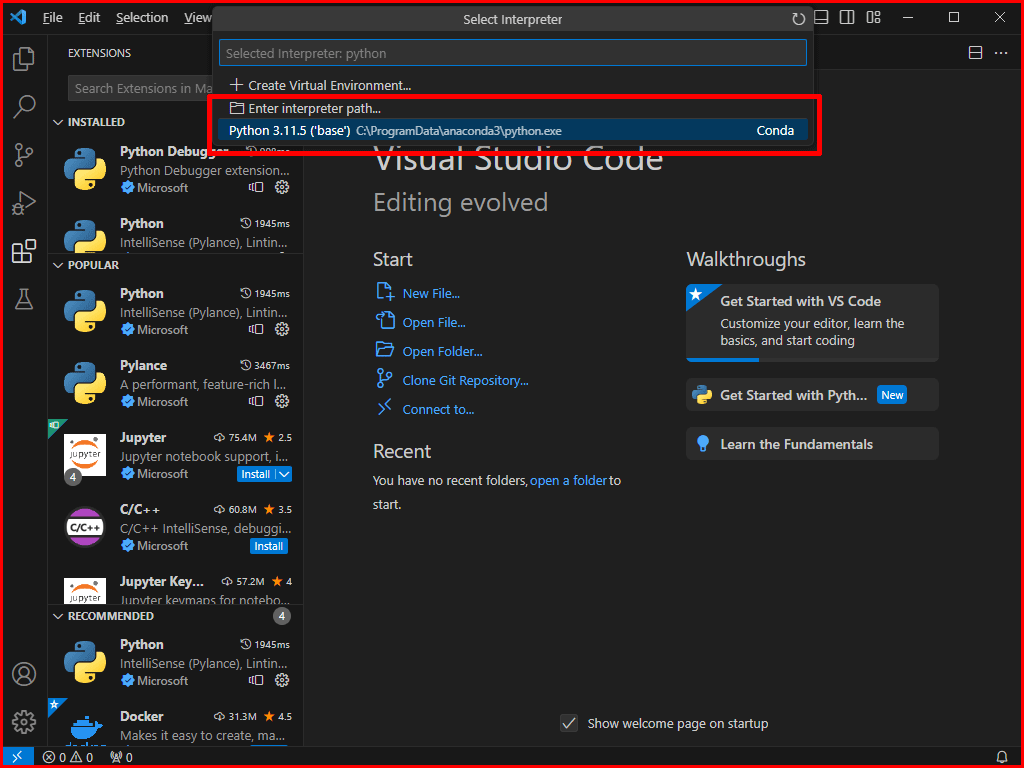Open editor More Actions ellipsis
1024x768 pixels.
click(1001, 53)
